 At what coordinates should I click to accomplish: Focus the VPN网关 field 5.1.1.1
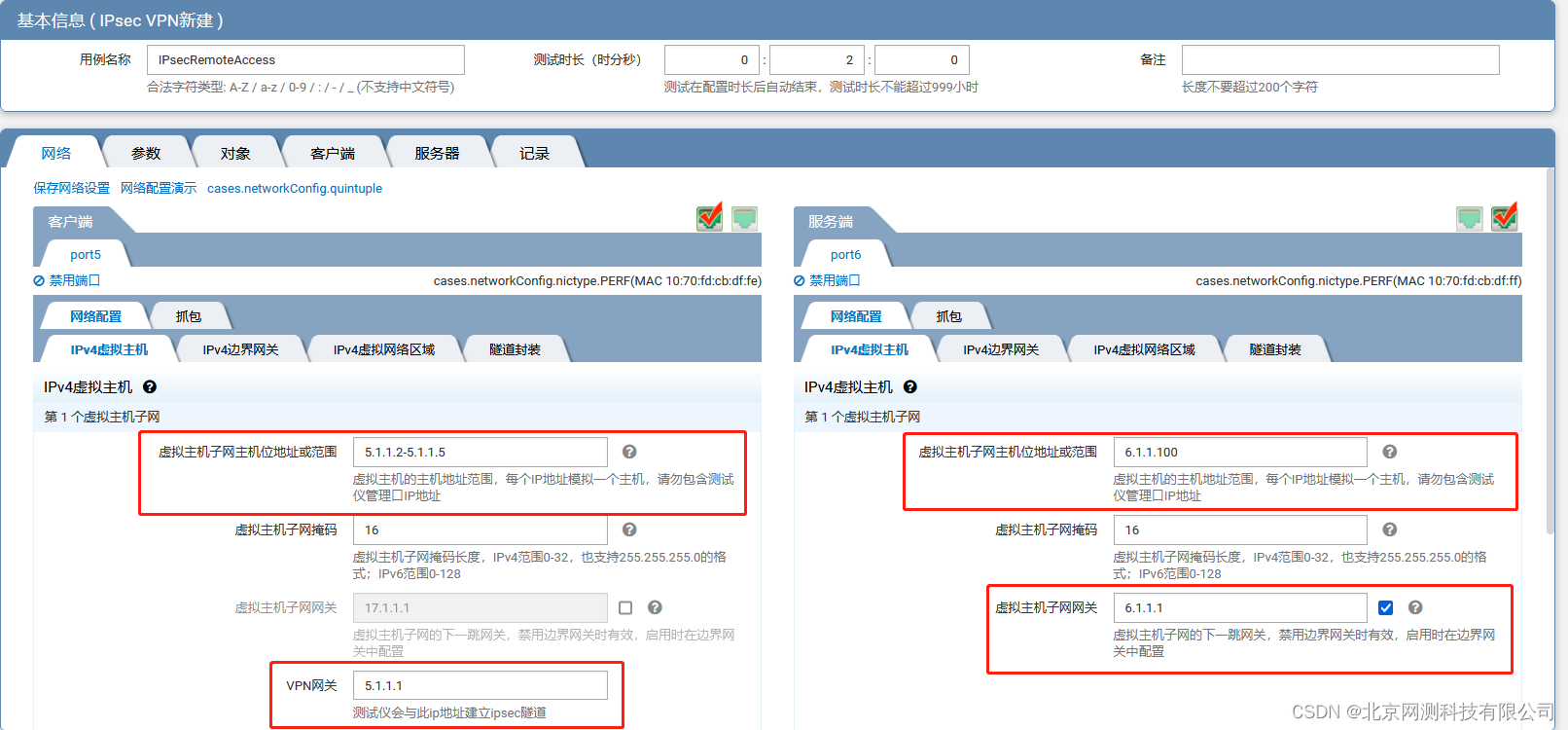pyautogui.click(x=481, y=685)
